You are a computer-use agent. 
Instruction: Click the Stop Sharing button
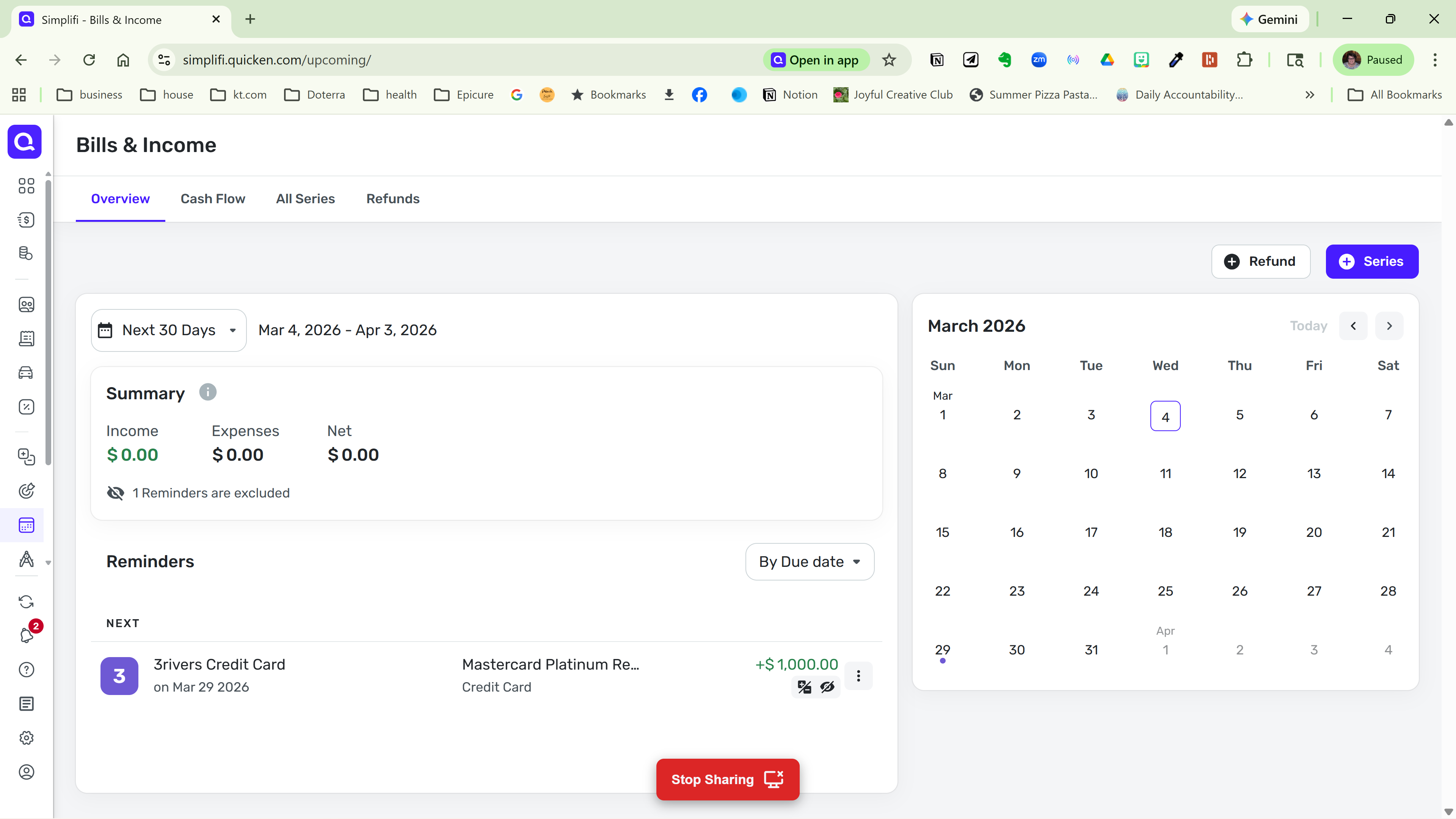point(727,780)
